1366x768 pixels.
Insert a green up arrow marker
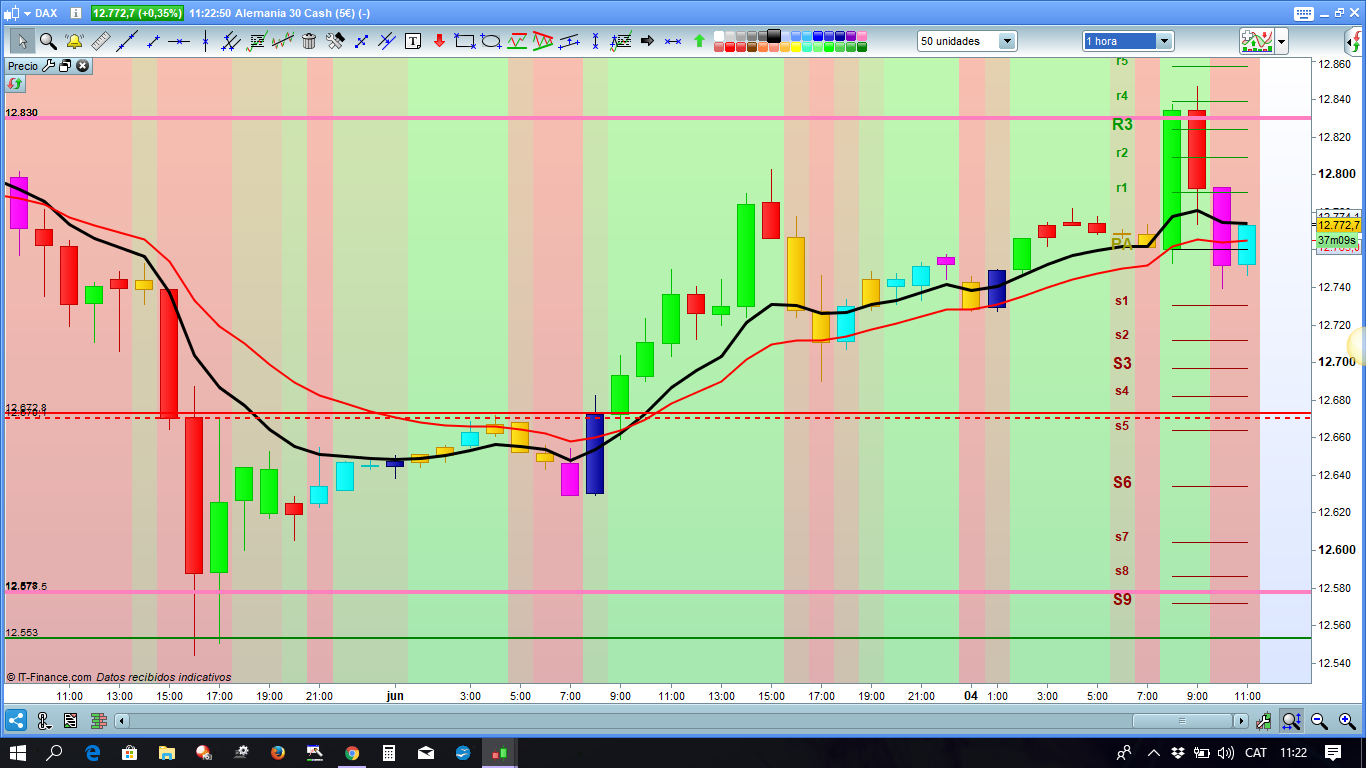point(699,41)
